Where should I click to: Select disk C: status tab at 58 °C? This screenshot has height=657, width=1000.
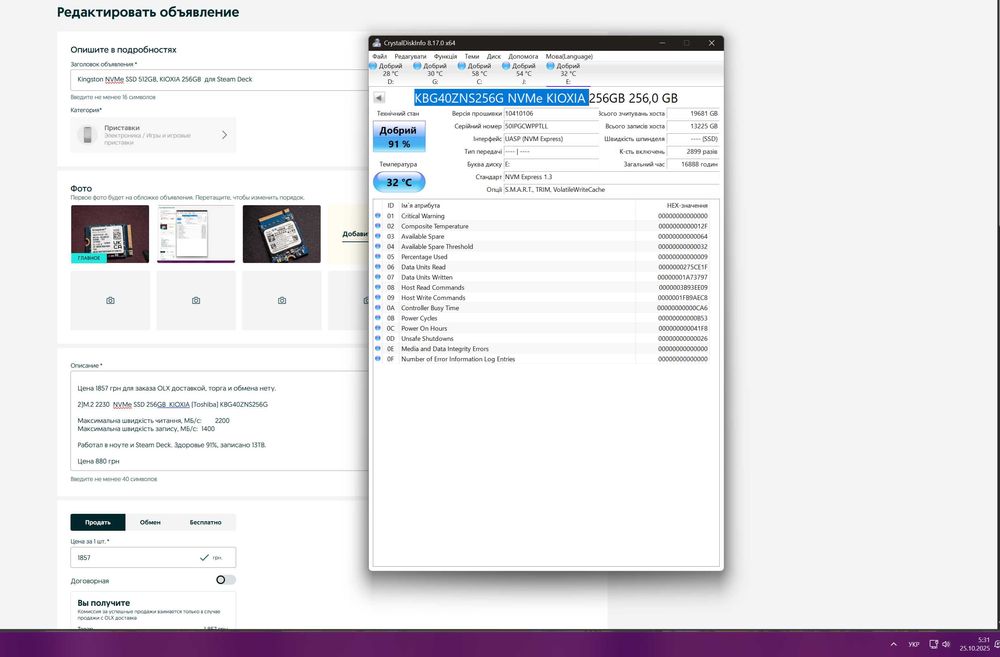475,73
